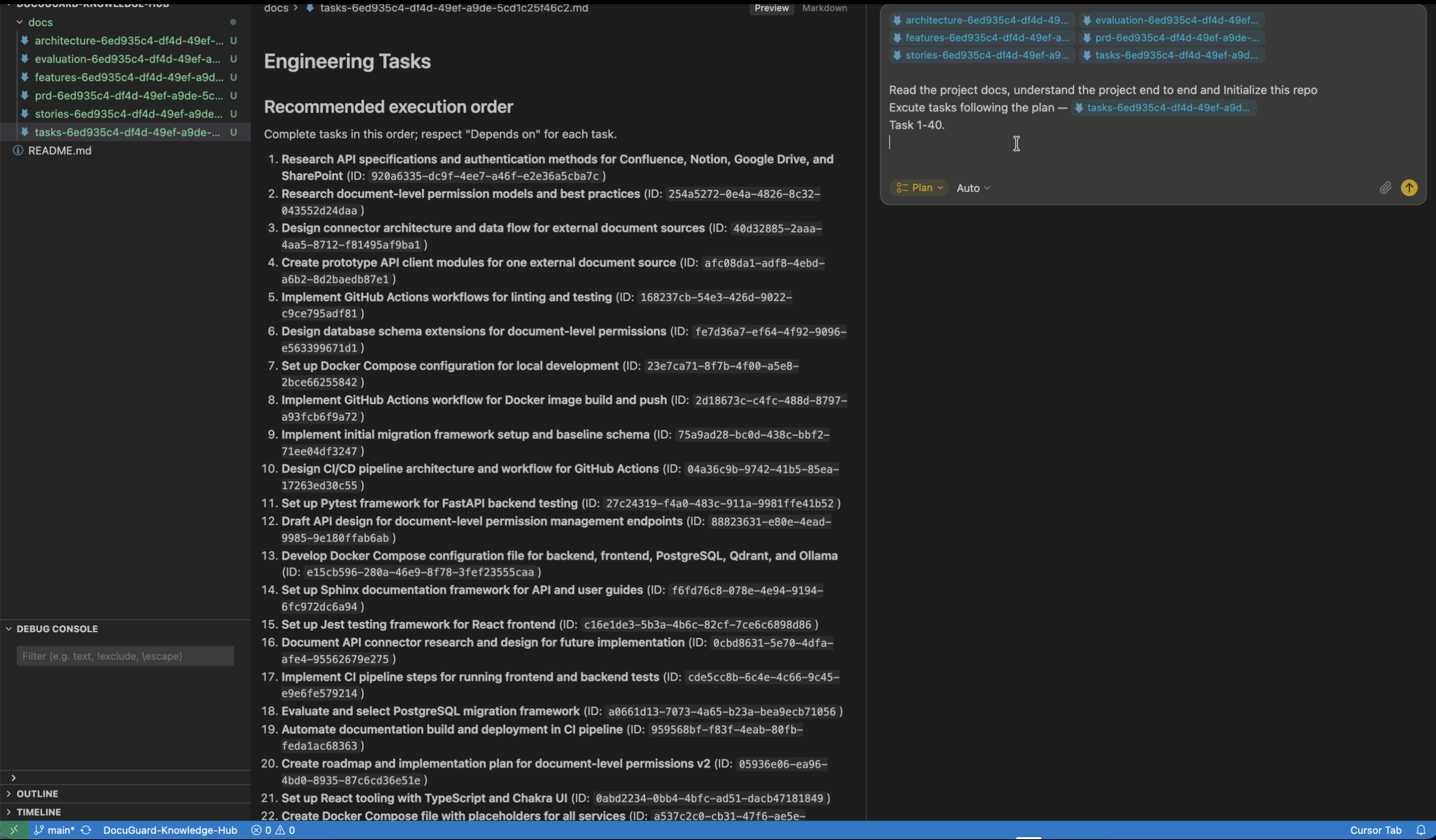Open features-6ed935c4 file in explorer
This screenshot has width=1436, height=840.
[129, 77]
